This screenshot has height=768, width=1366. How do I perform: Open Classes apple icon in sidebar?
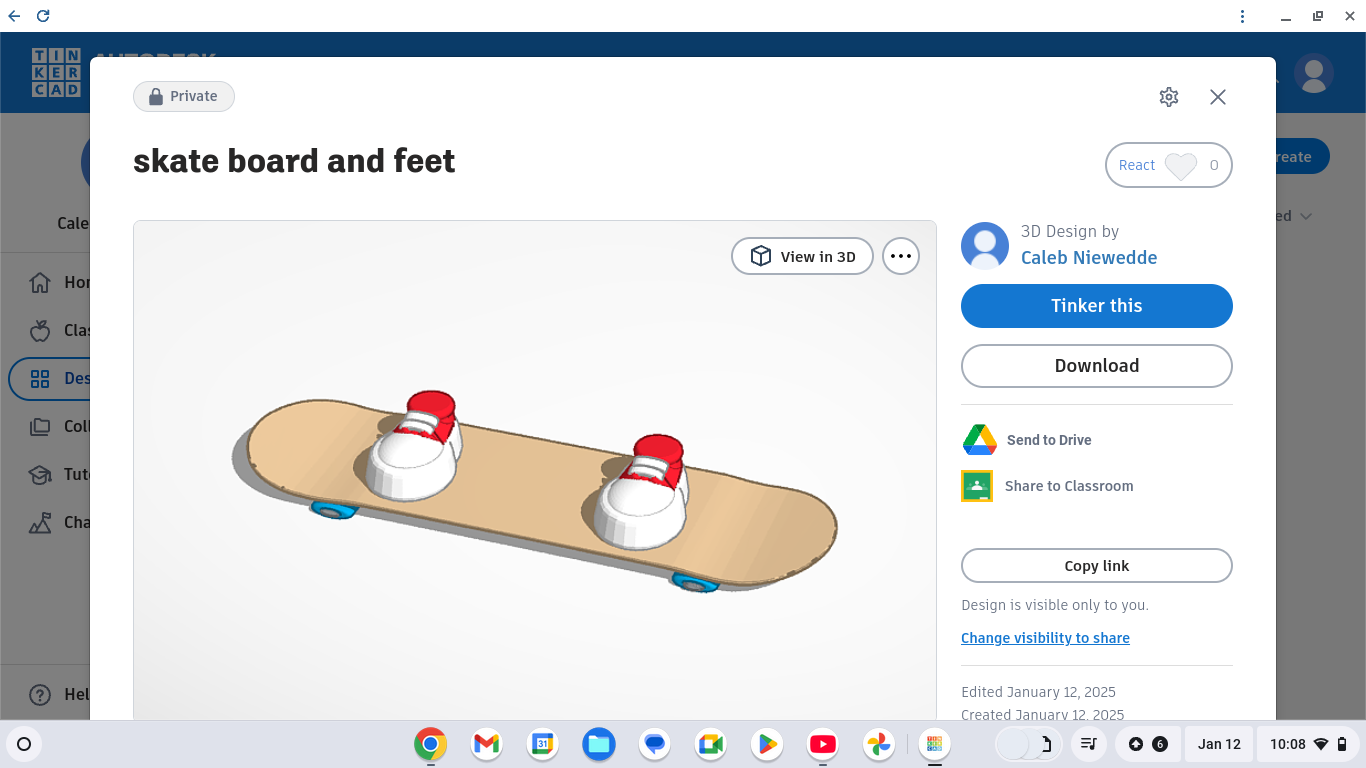[40, 331]
